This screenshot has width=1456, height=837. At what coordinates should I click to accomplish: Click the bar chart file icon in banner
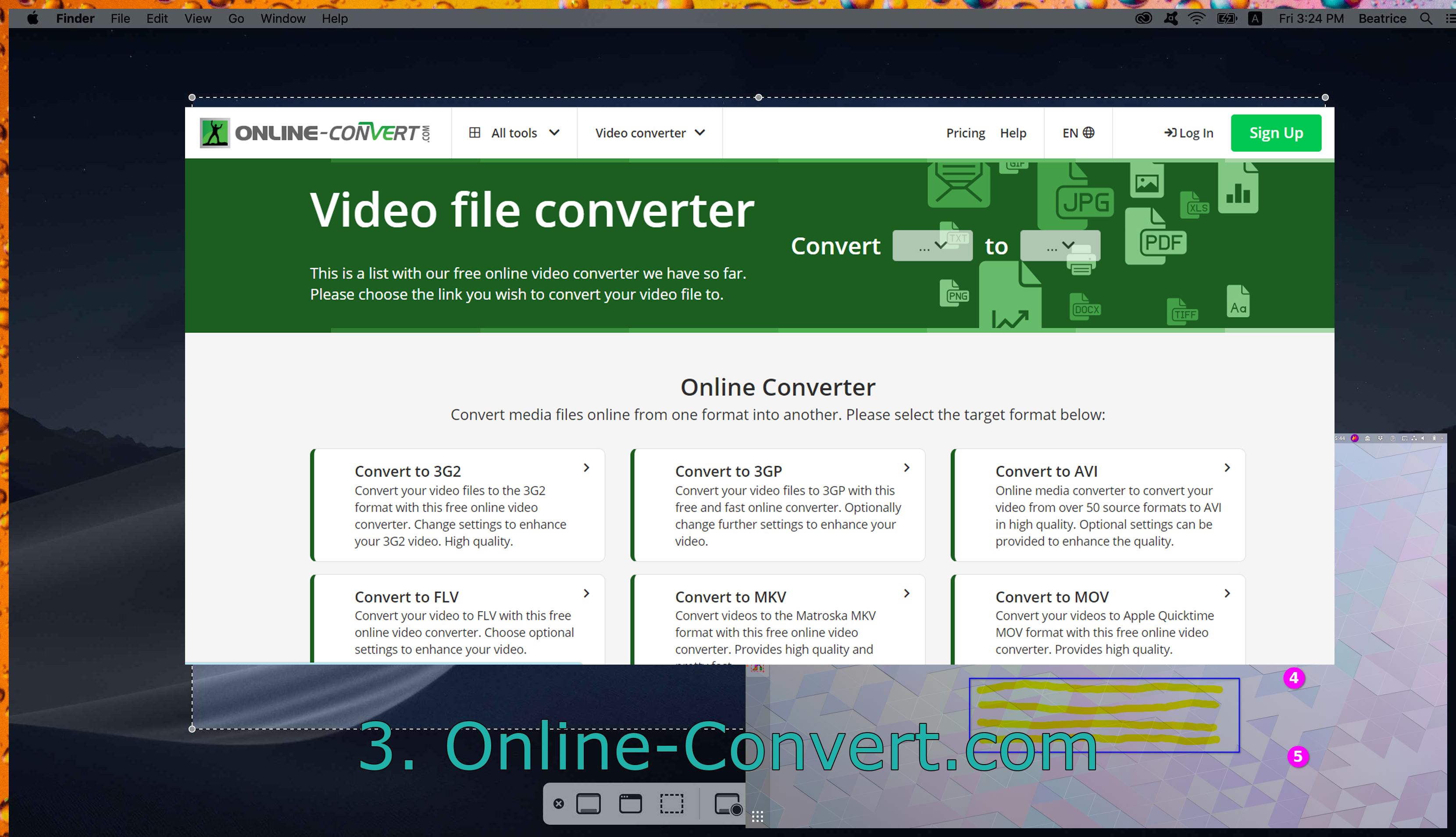click(1238, 188)
